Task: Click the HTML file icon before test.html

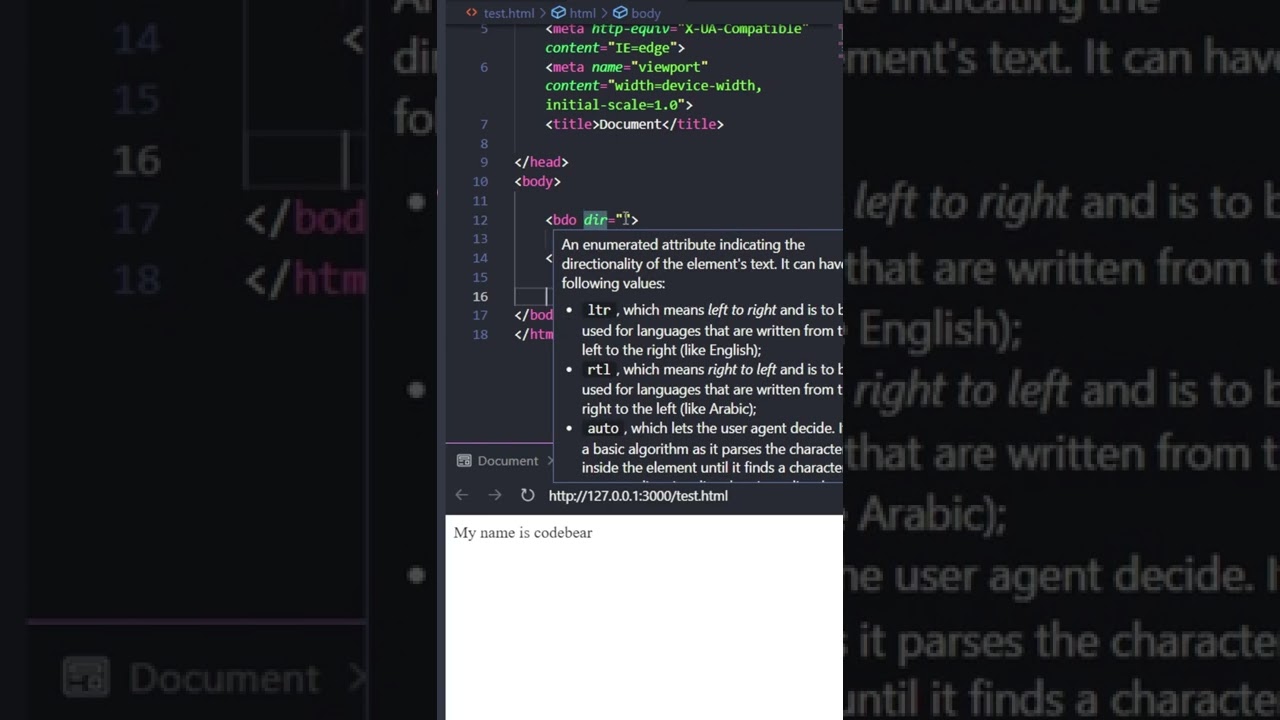Action: click(472, 13)
